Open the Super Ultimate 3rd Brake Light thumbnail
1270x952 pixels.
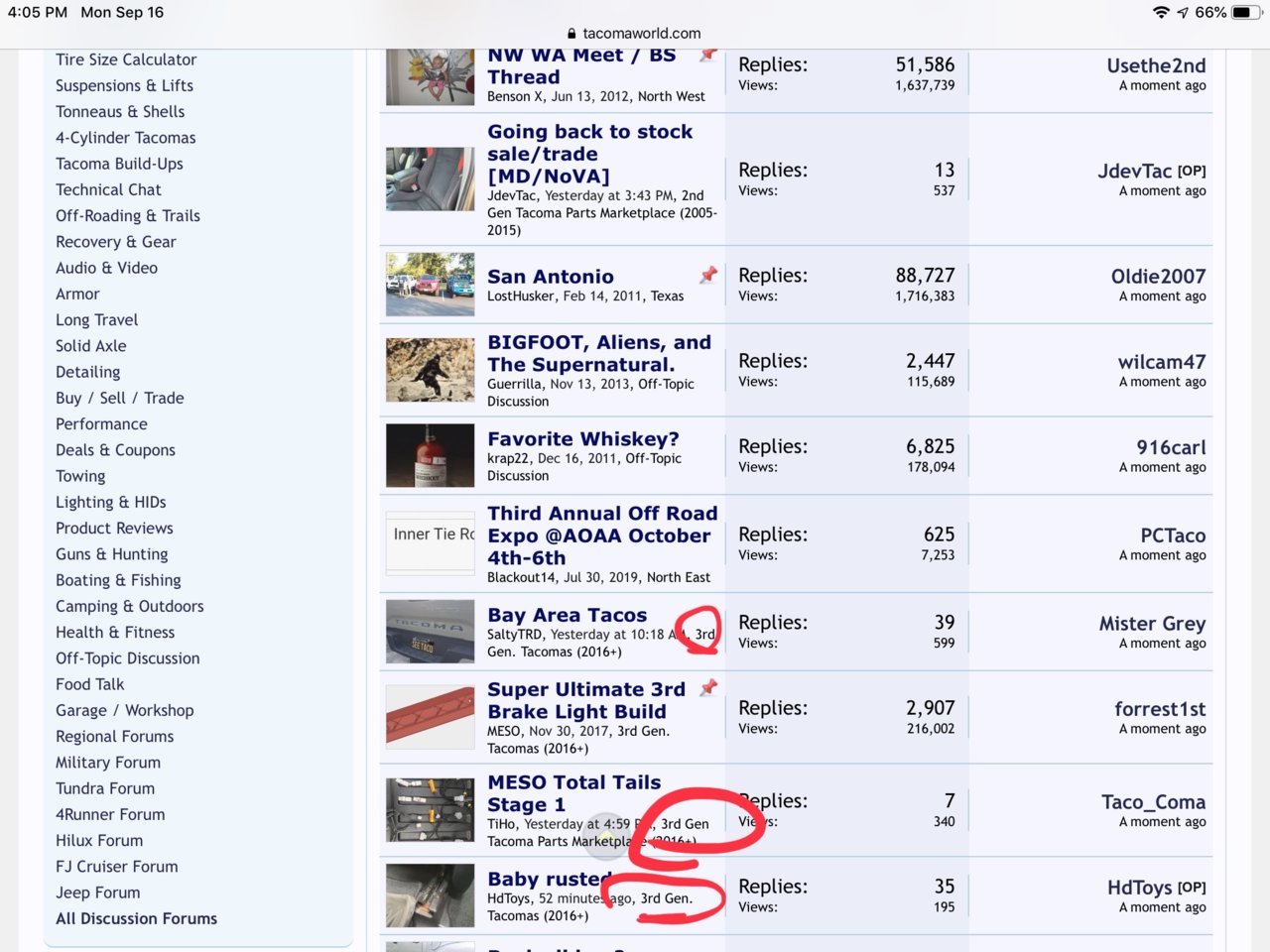tap(430, 717)
